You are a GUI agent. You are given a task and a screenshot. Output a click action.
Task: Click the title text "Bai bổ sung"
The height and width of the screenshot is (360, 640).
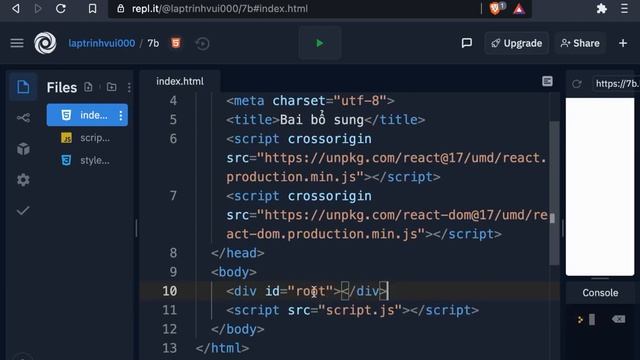coord(322,120)
